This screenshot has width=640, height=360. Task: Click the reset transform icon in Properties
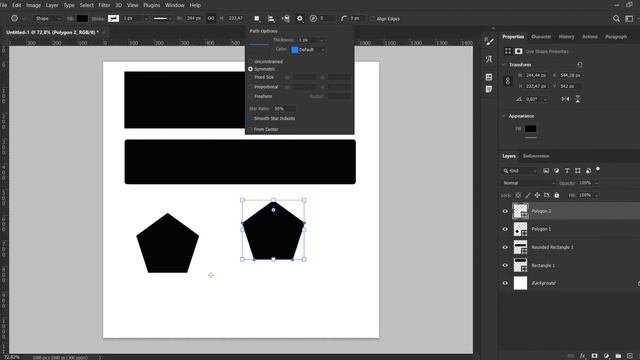[x=580, y=64]
